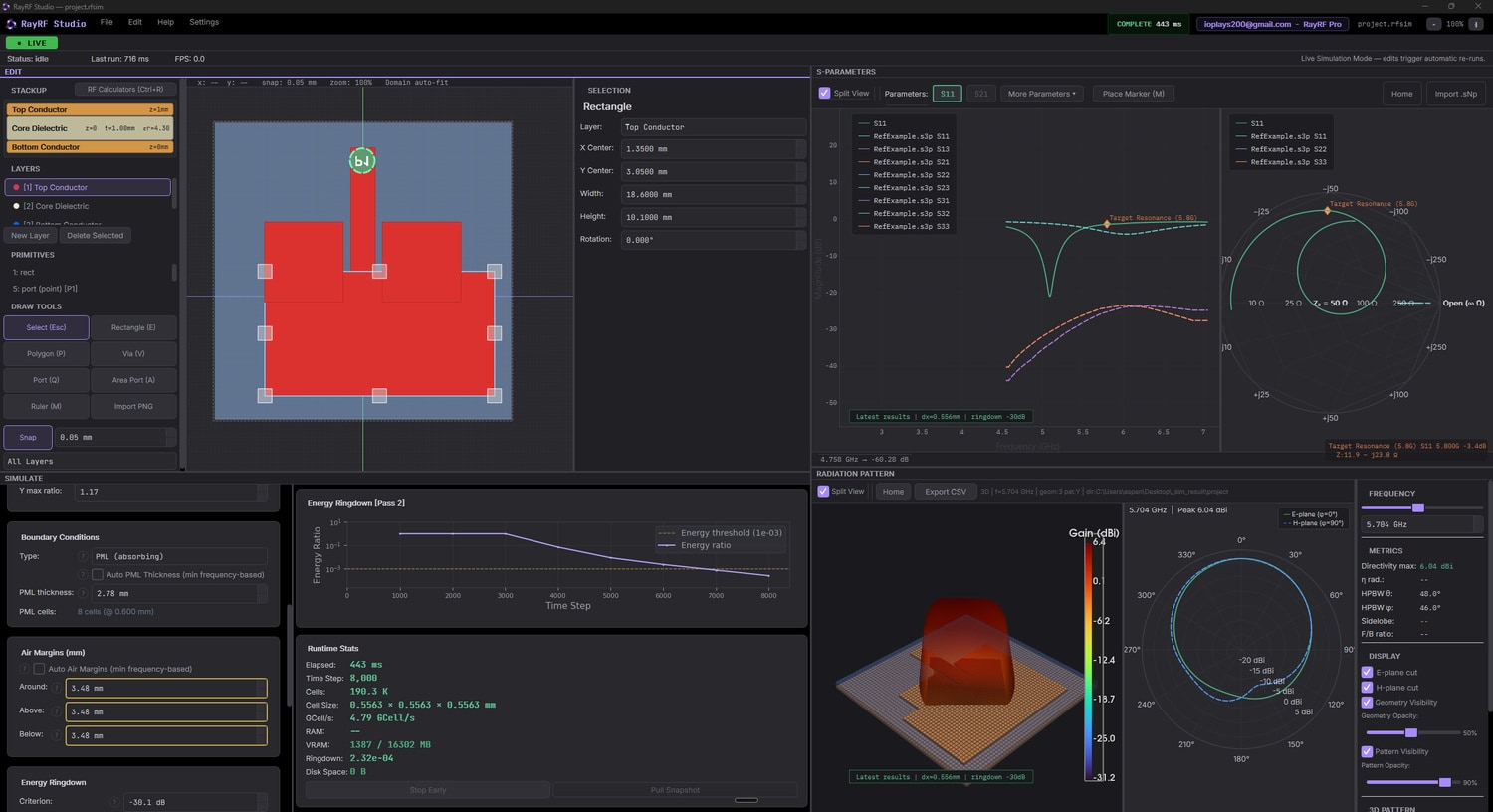Click the account badge ioplays200@gmail.com
The height and width of the screenshot is (812, 1493).
[x=1272, y=24]
